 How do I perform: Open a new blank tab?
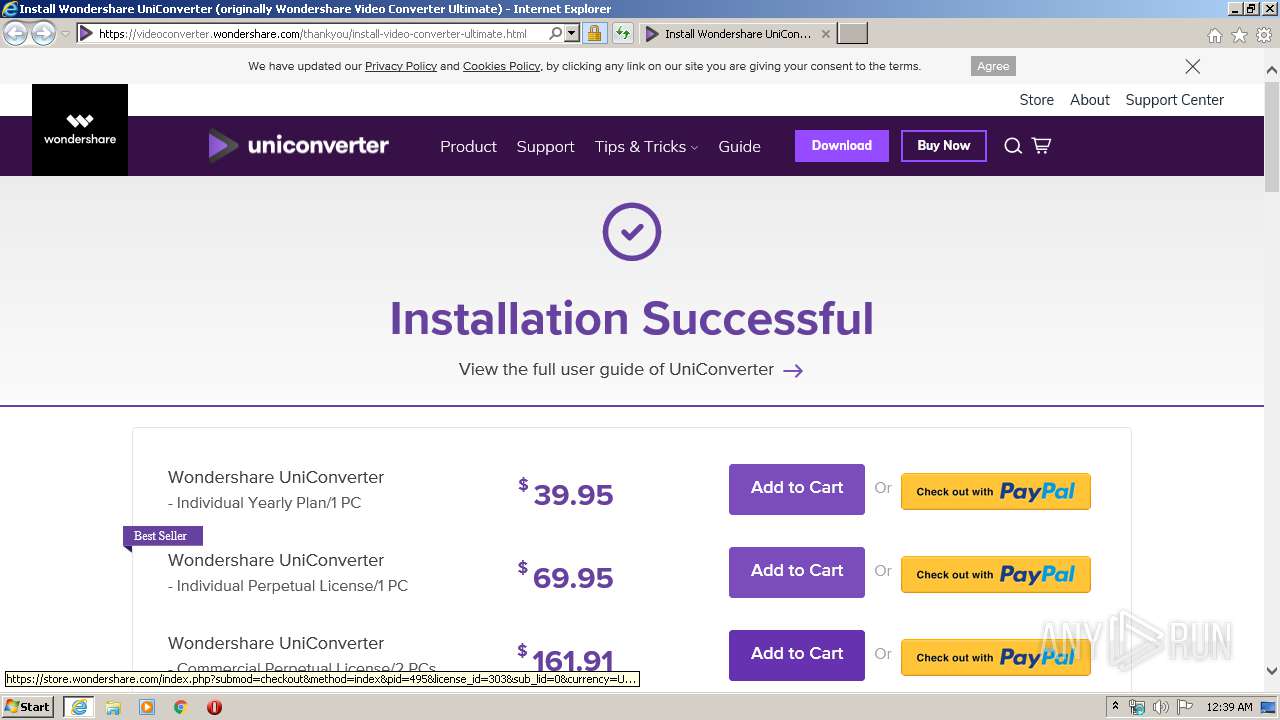(852, 34)
